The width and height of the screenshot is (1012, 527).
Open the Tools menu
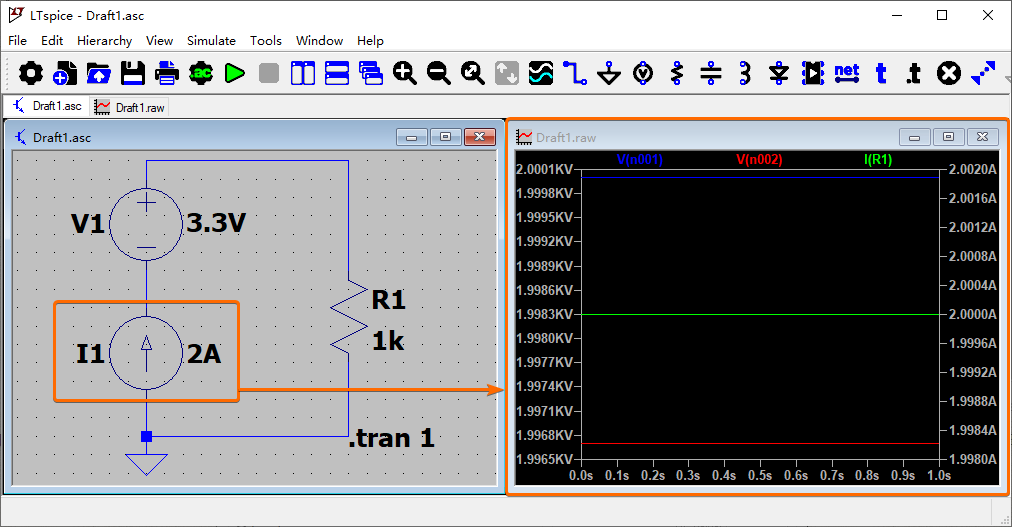tap(266, 41)
